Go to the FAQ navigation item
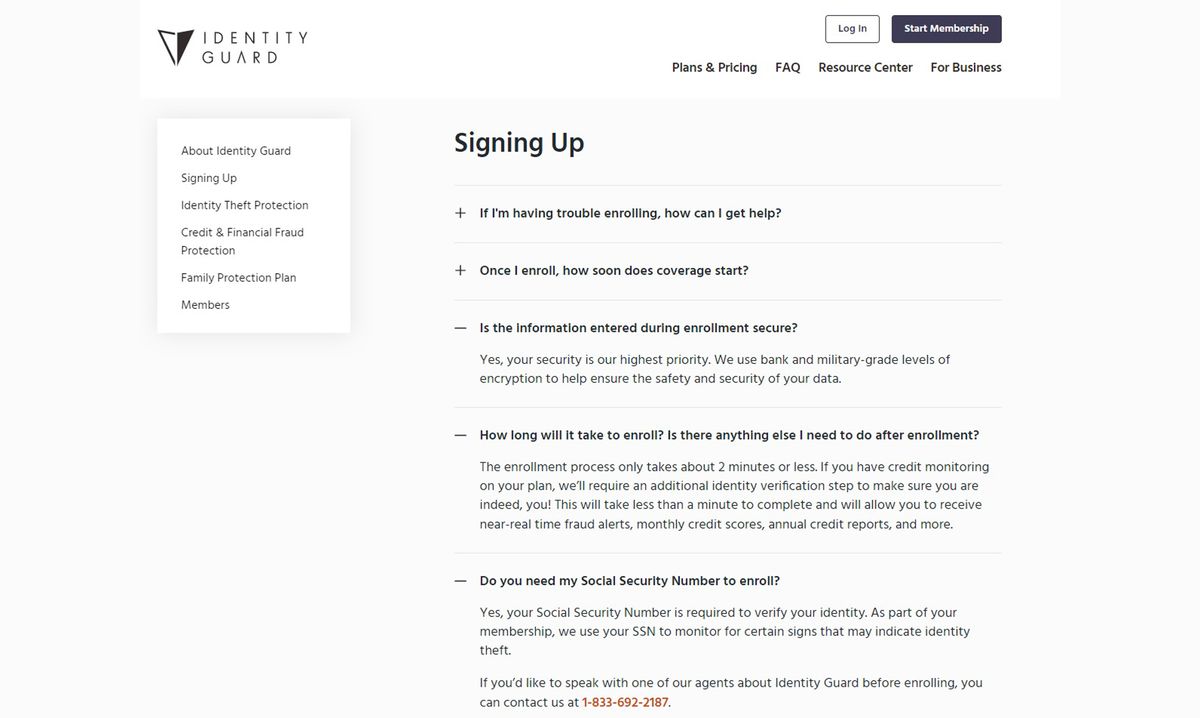Viewport: 1200px width, 718px height. click(x=787, y=68)
